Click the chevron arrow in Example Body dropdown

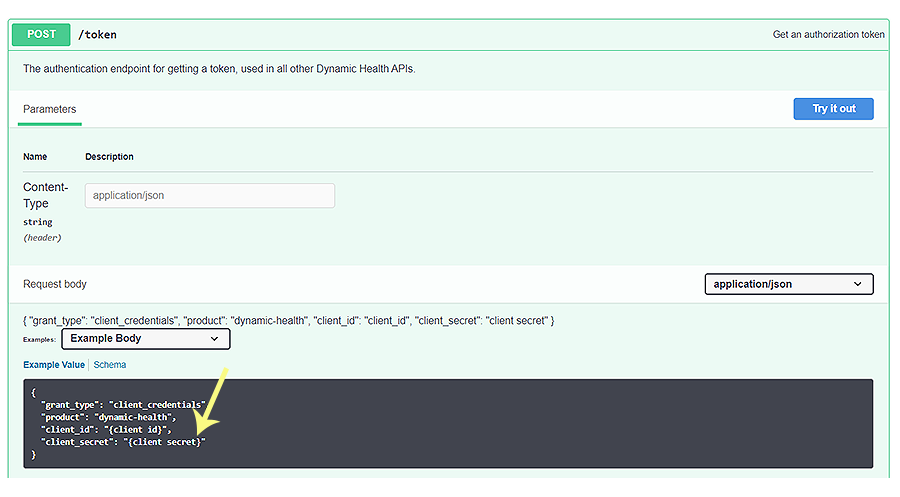pos(214,339)
